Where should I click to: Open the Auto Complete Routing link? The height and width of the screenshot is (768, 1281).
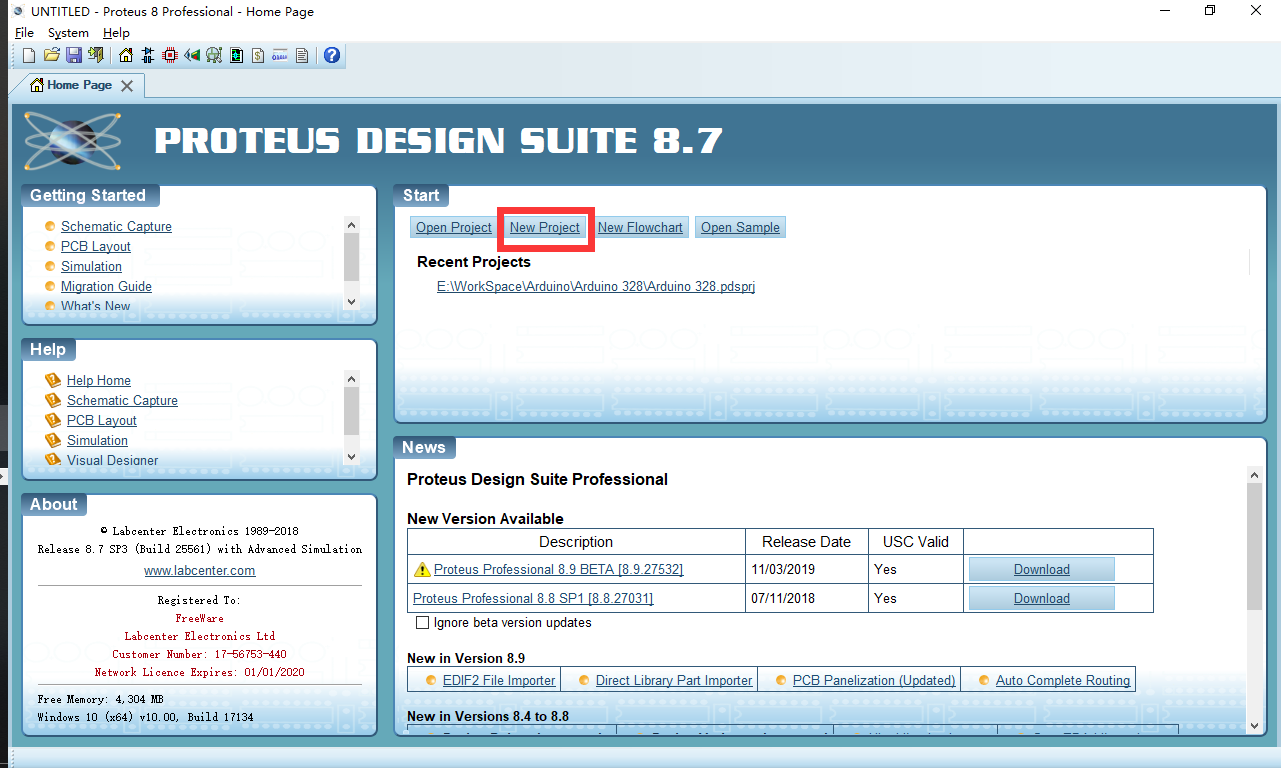coord(1063,680)
